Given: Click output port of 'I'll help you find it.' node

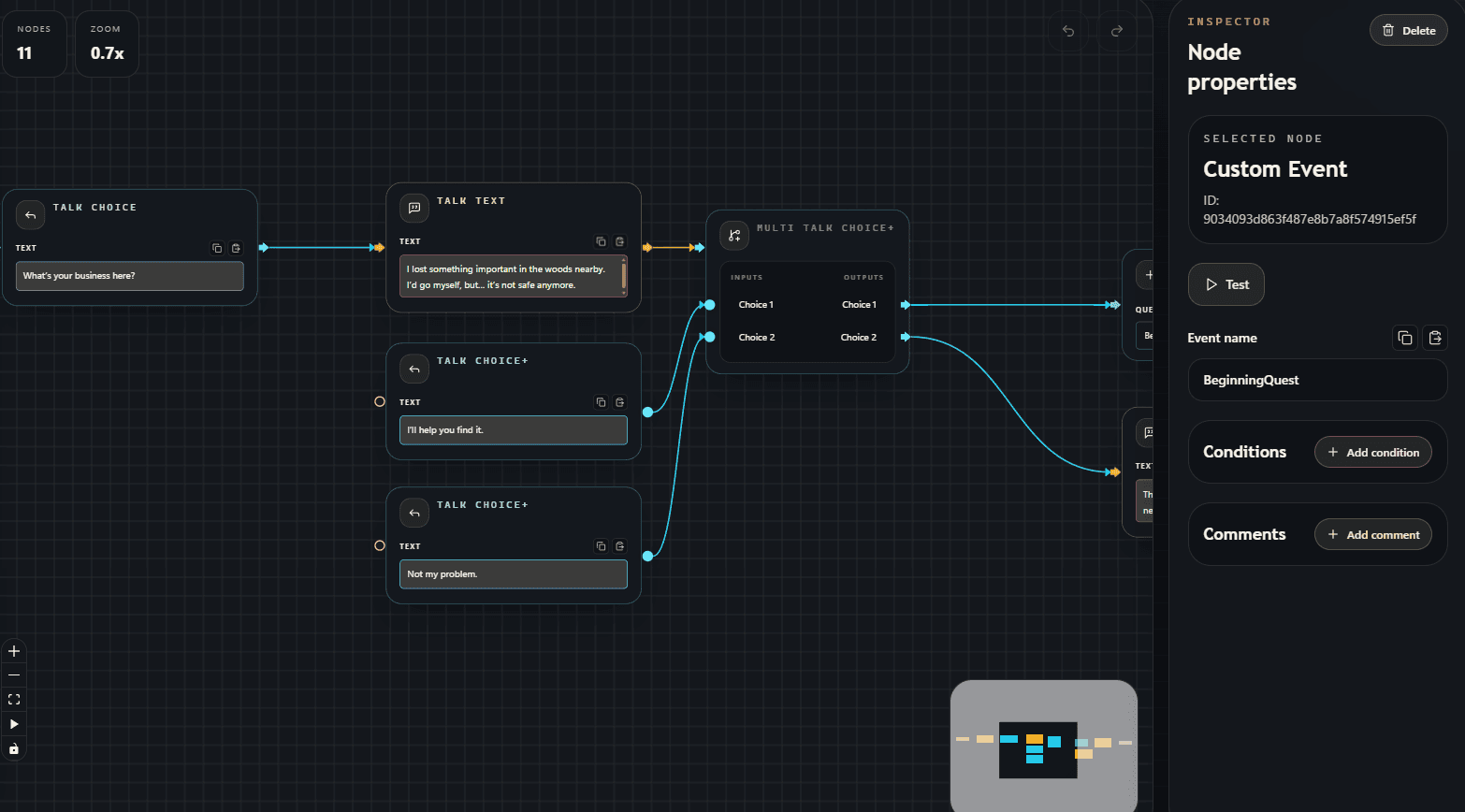Looking at the screenshot, I should coord(647,412).
